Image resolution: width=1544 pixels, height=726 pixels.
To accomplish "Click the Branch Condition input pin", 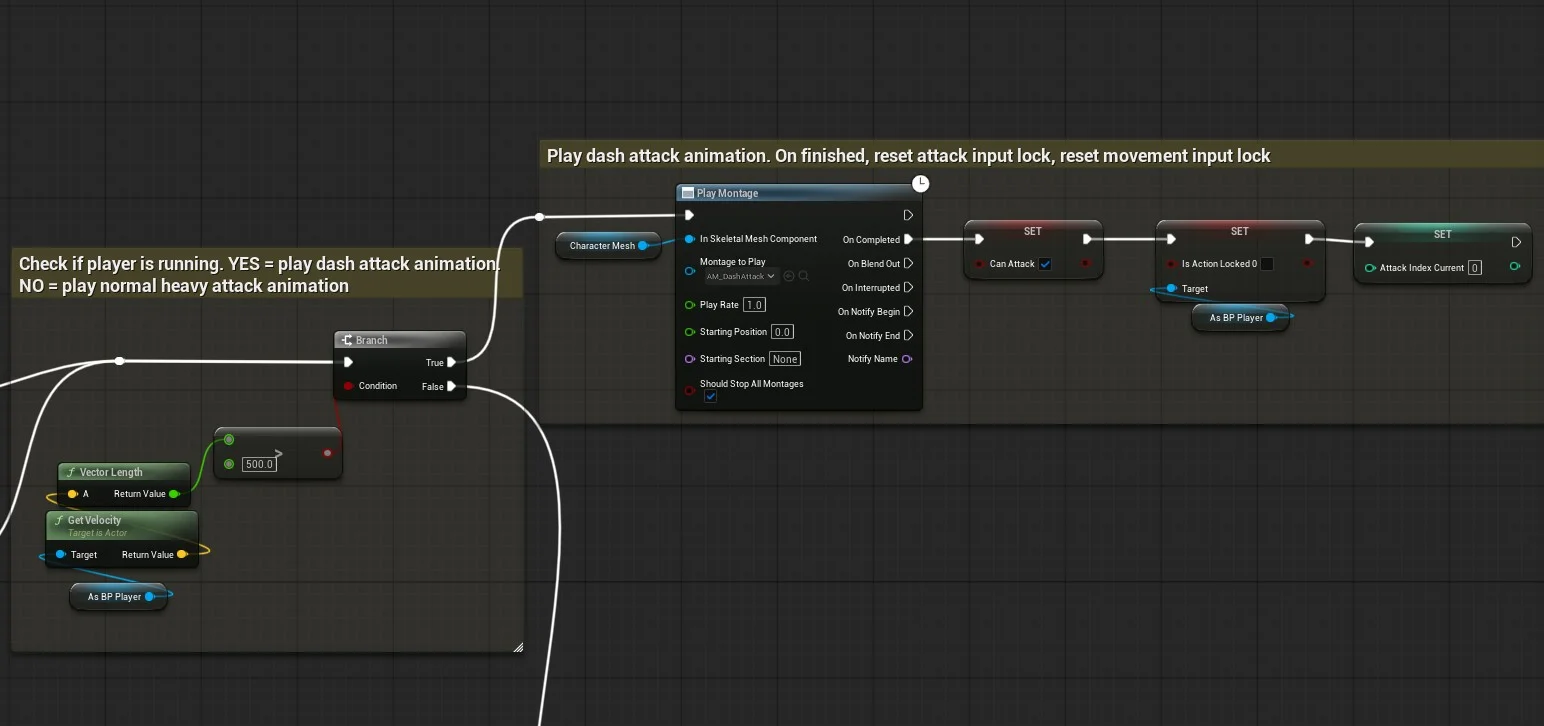I will click(348, 386).
